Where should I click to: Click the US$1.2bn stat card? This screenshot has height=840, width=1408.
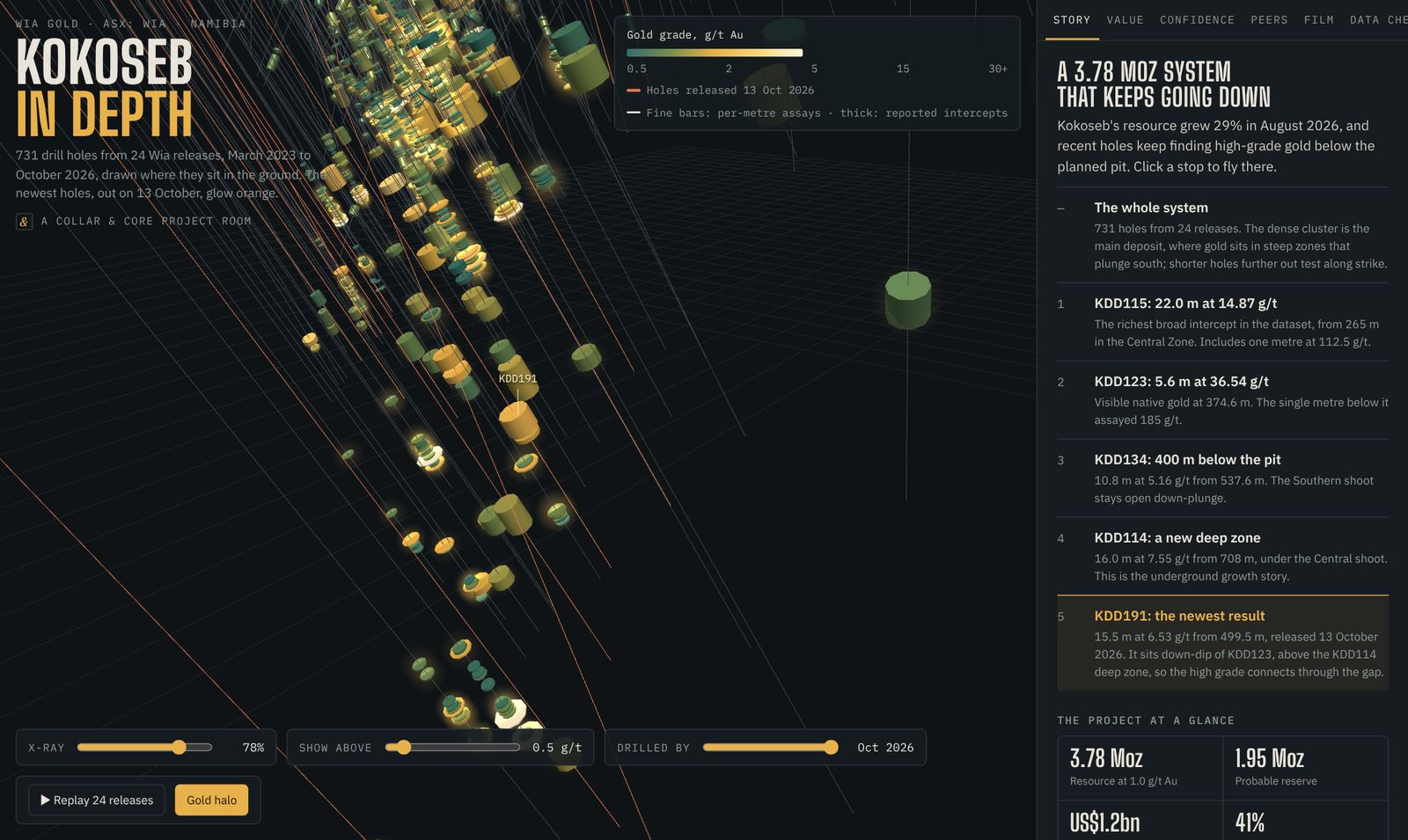pos(1140,821)
